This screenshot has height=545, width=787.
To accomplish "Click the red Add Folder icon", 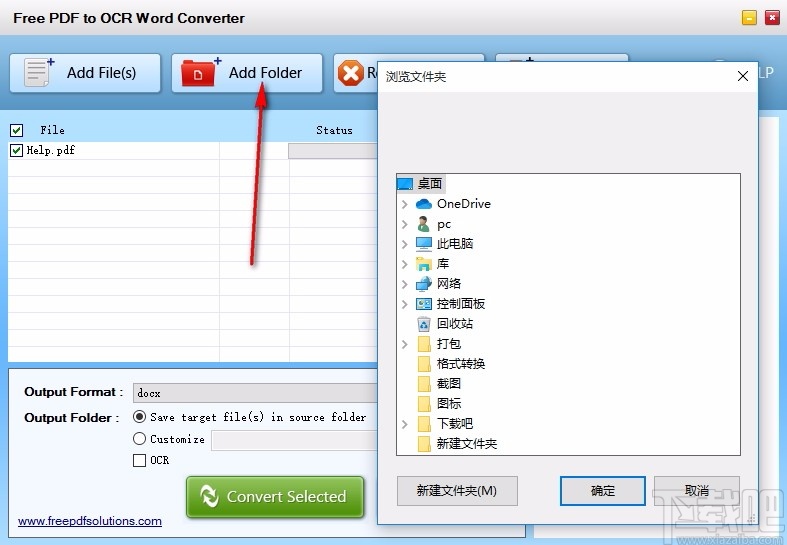I will pyautogui.click(x=201, y=72).
